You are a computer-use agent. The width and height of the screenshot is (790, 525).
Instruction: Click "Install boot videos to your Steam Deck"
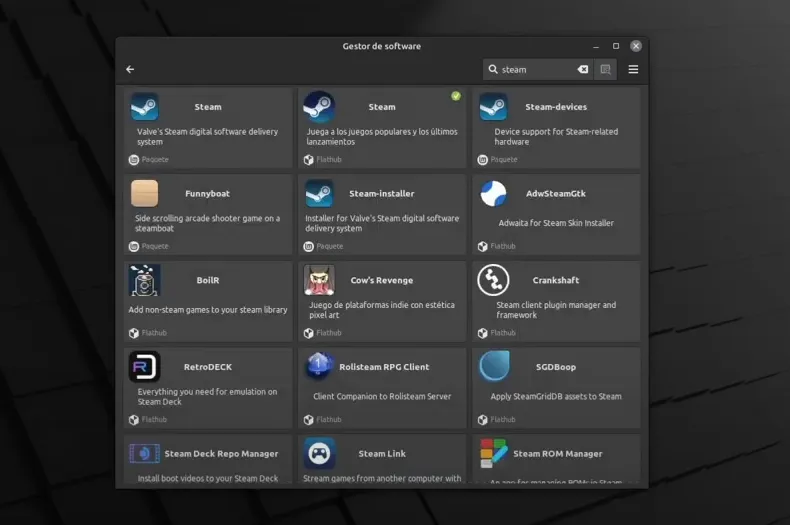point(208,478)
